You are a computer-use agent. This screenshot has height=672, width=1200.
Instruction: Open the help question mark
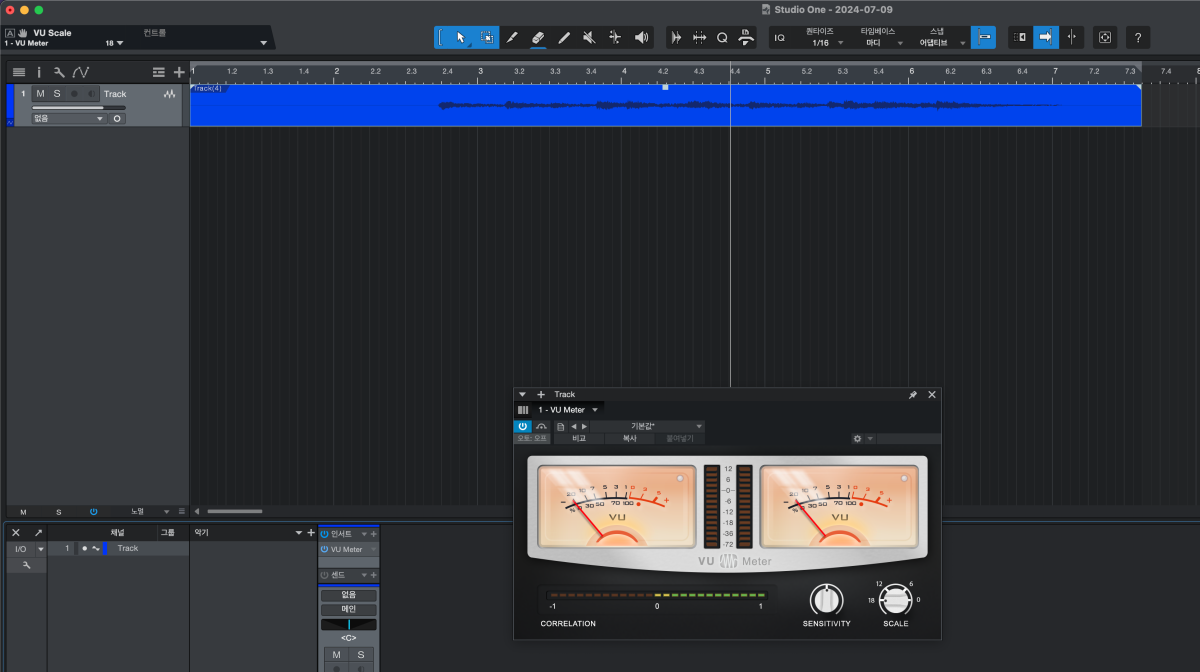tap(1138, 37)
